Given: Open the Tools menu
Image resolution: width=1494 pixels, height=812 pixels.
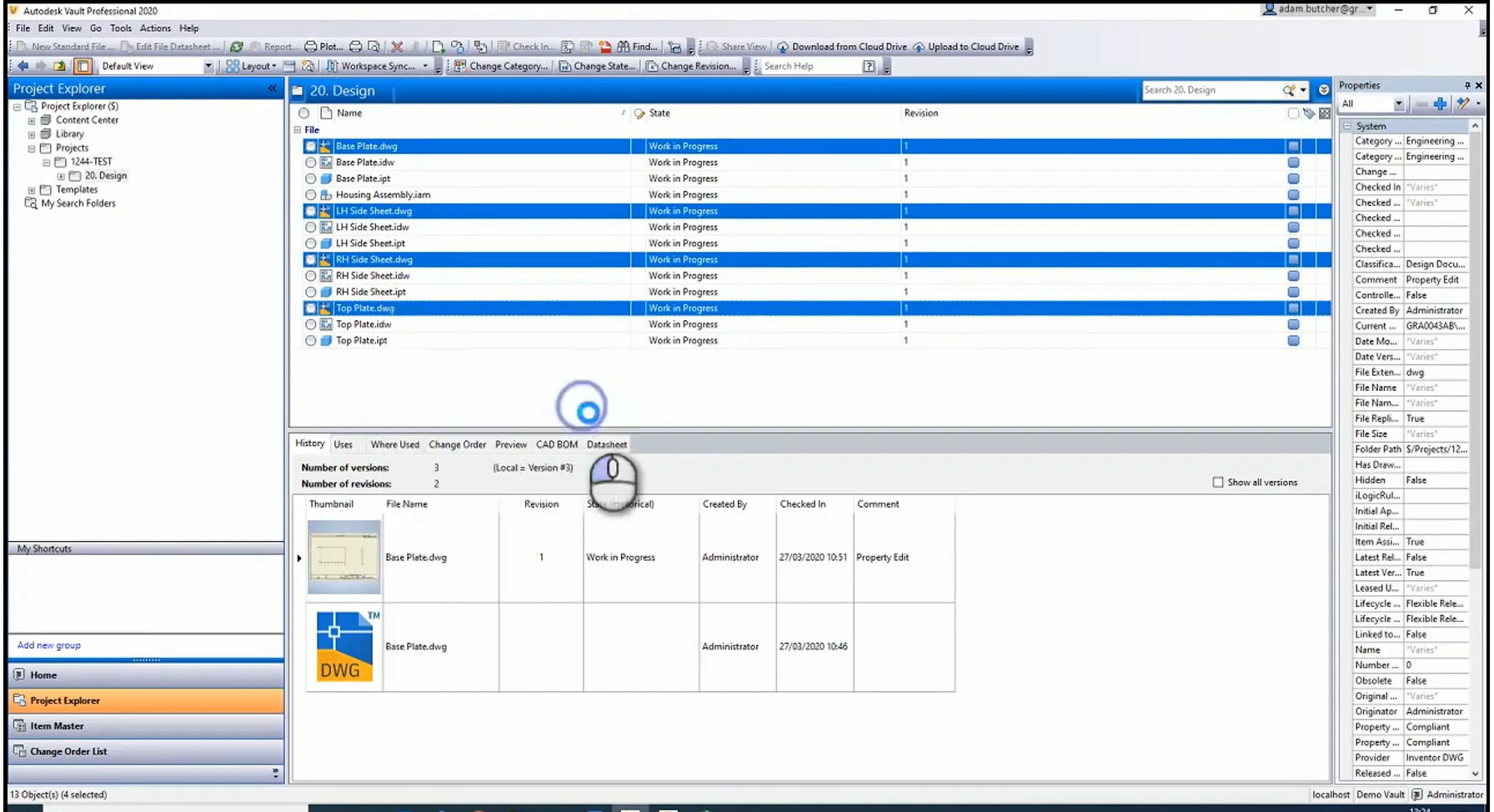Looking at the screenshot, I should [x=121, y=28].
